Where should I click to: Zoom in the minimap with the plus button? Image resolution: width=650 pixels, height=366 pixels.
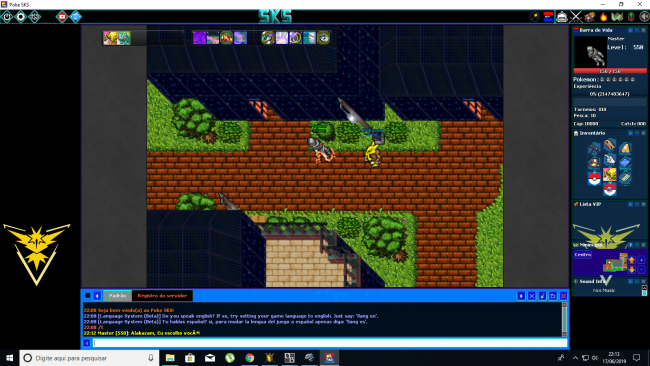pos(641,260)
